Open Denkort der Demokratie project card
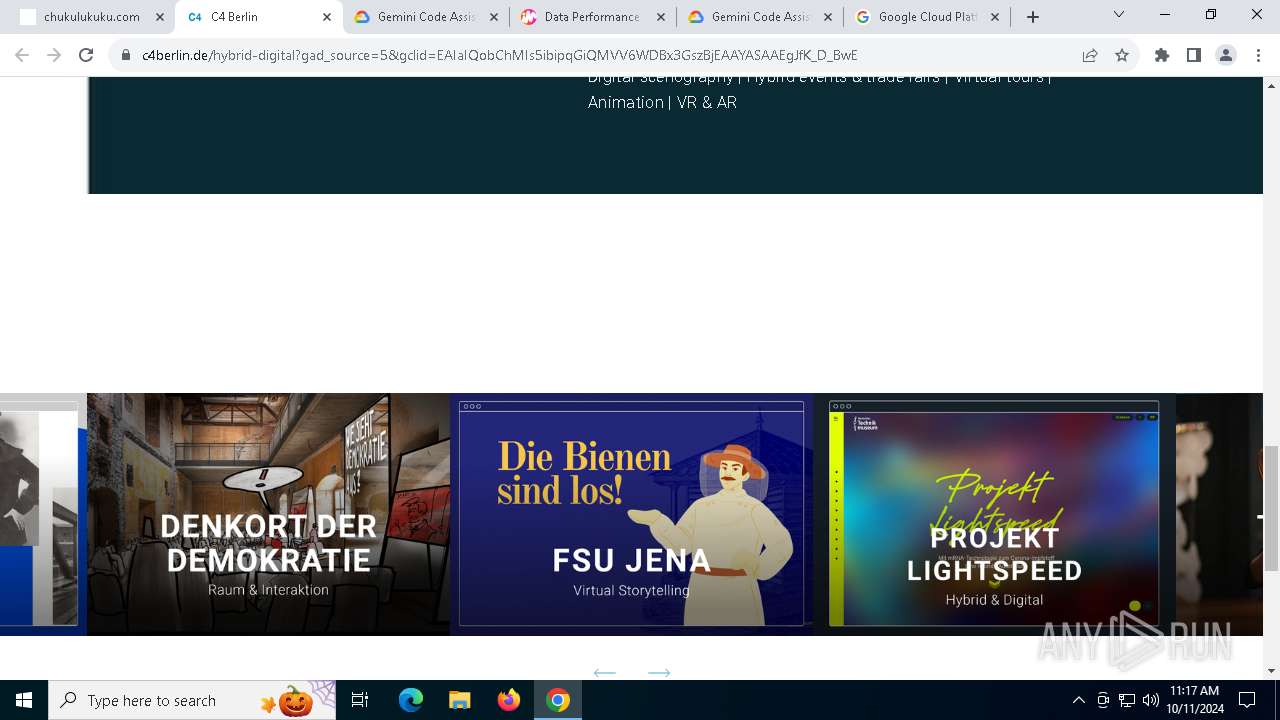 268,514
